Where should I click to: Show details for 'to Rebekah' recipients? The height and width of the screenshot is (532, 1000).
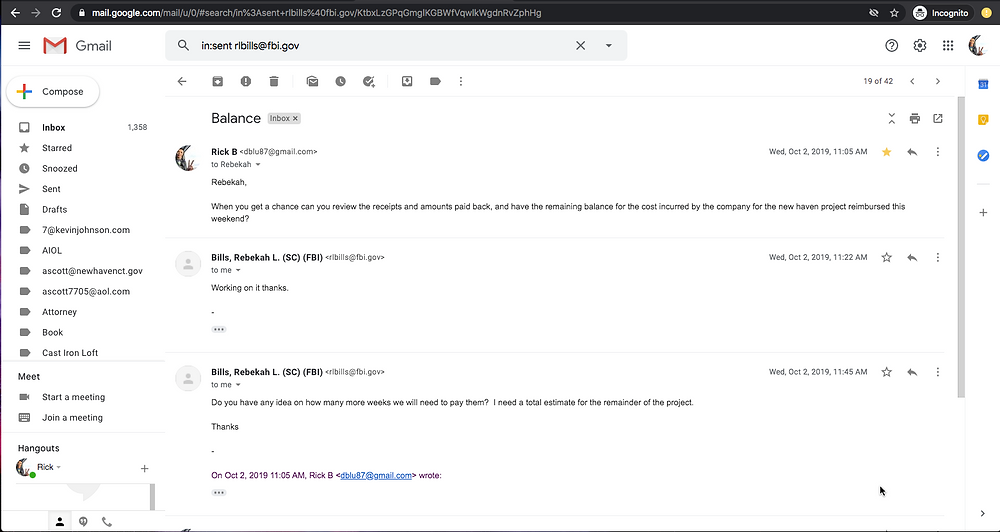tap(258, 165)
